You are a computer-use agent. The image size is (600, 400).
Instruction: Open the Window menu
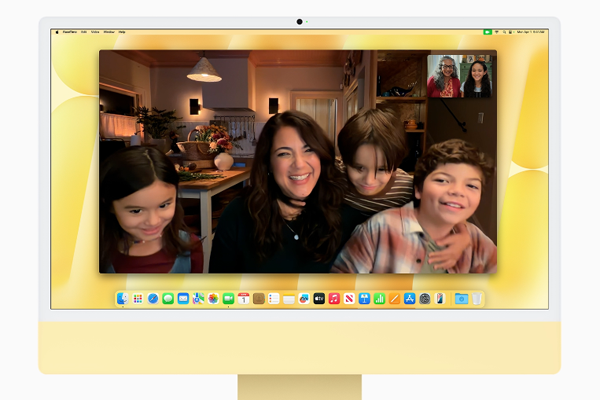tap(107, 32)
